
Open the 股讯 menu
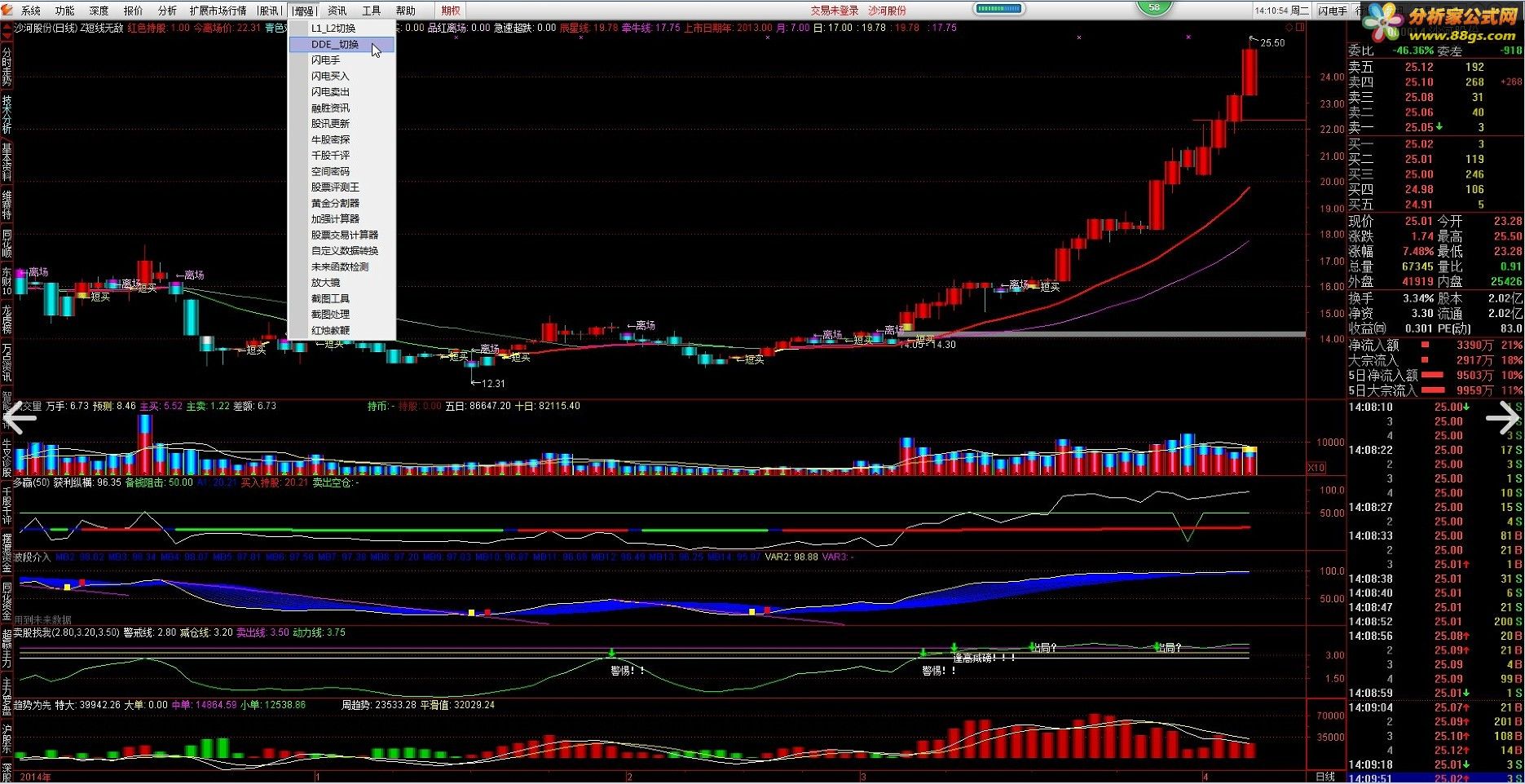(268, 11)
